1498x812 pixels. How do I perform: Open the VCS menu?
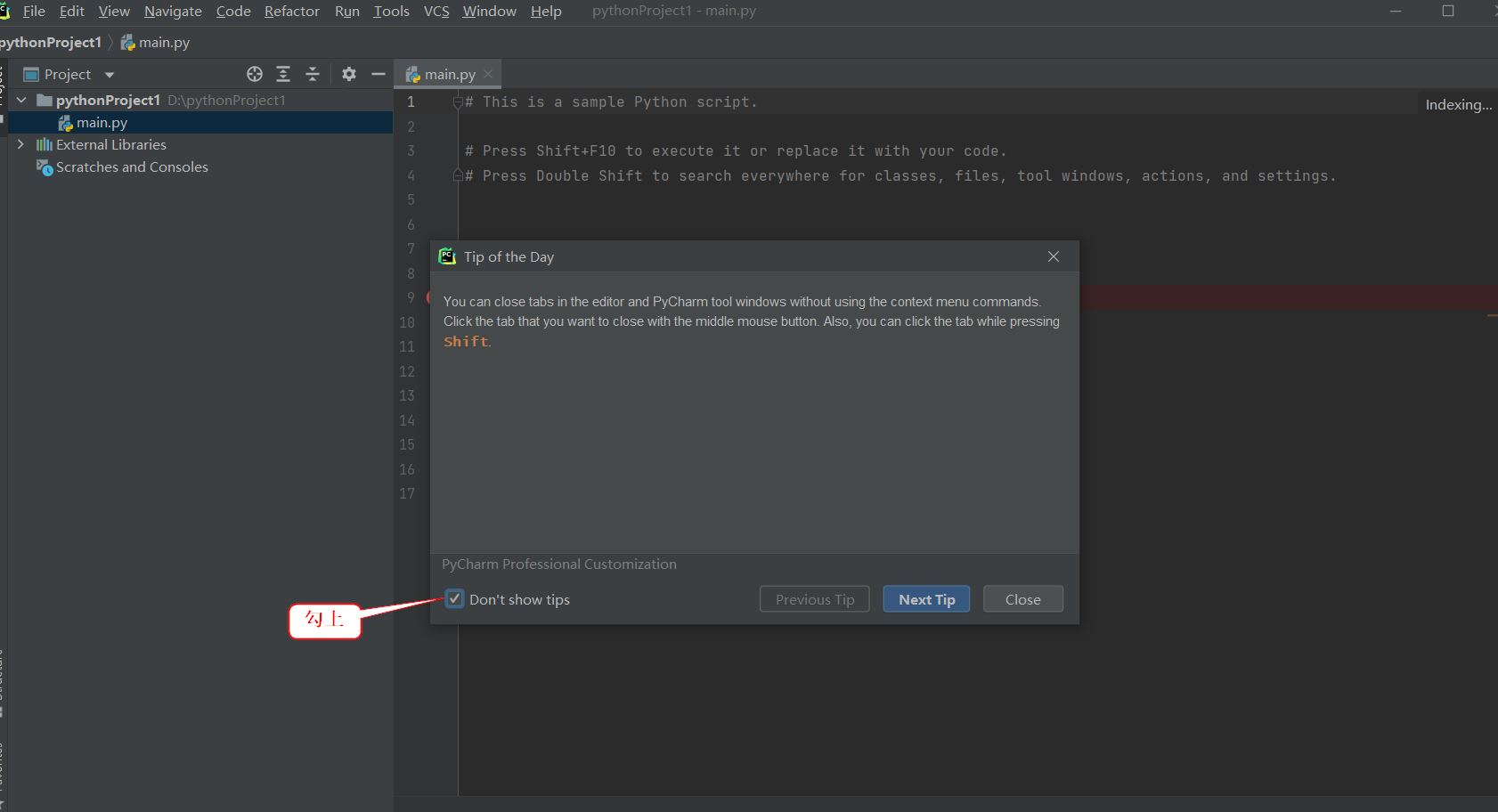pyautogui.click(x=436, y=11)
